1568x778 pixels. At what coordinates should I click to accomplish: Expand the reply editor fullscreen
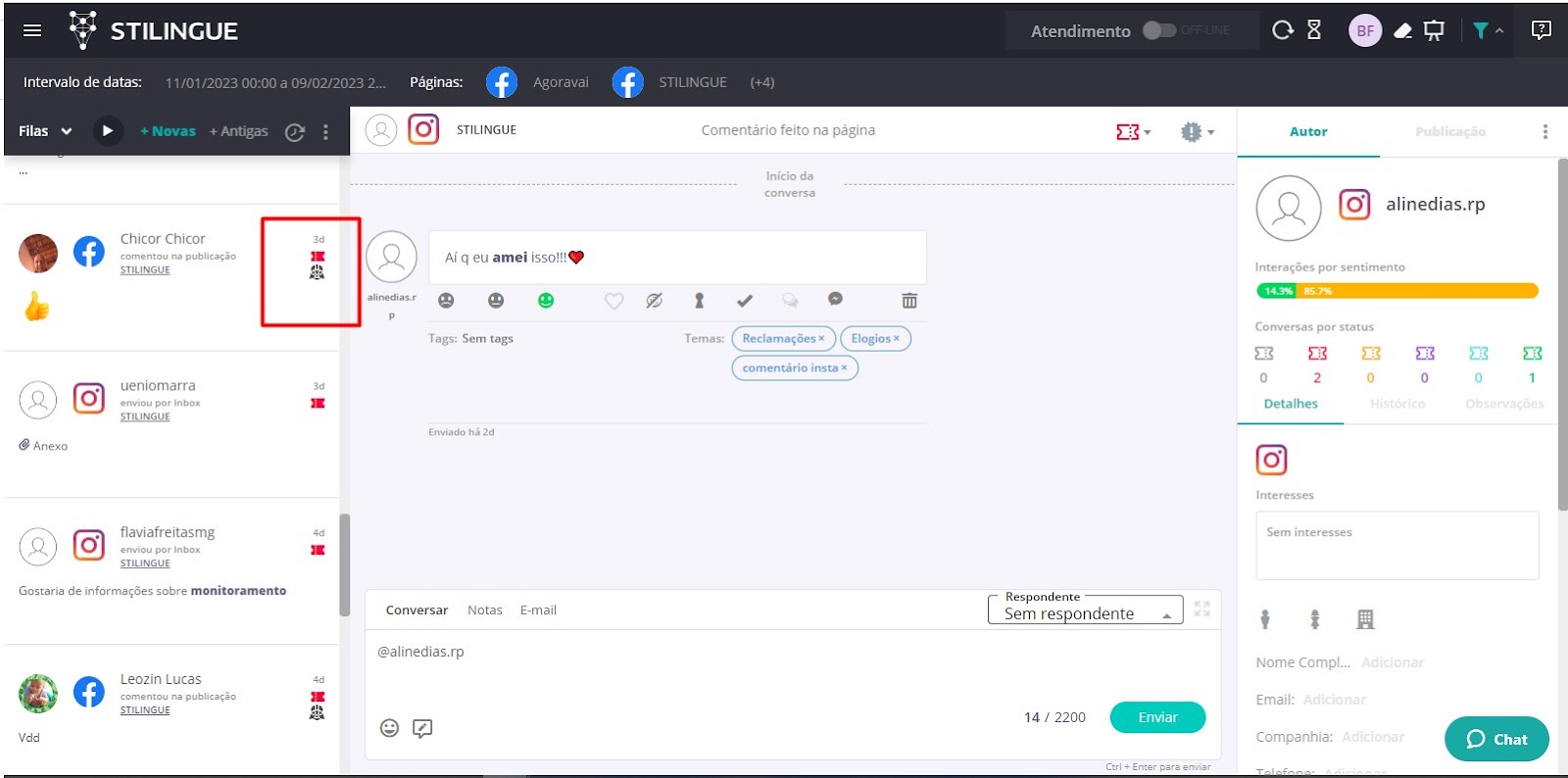(x=1202, y=608)
